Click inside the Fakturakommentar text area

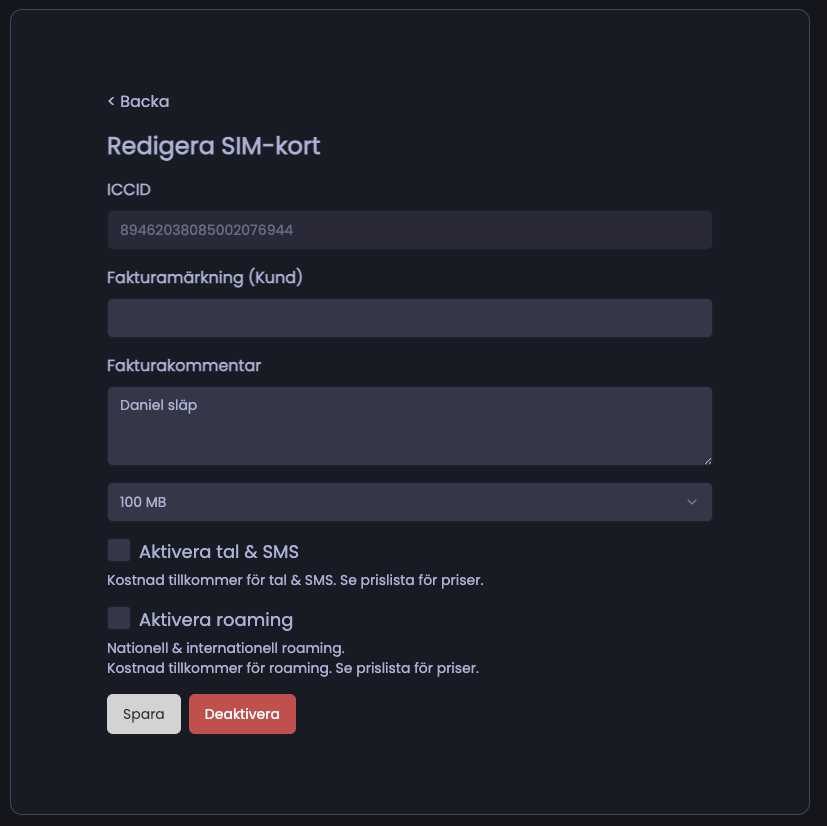tap(409, 426)
